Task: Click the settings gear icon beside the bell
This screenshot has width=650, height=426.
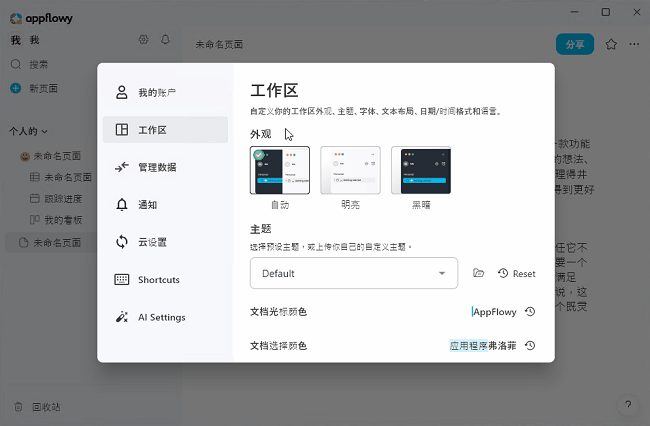Action: click(143, 40)
